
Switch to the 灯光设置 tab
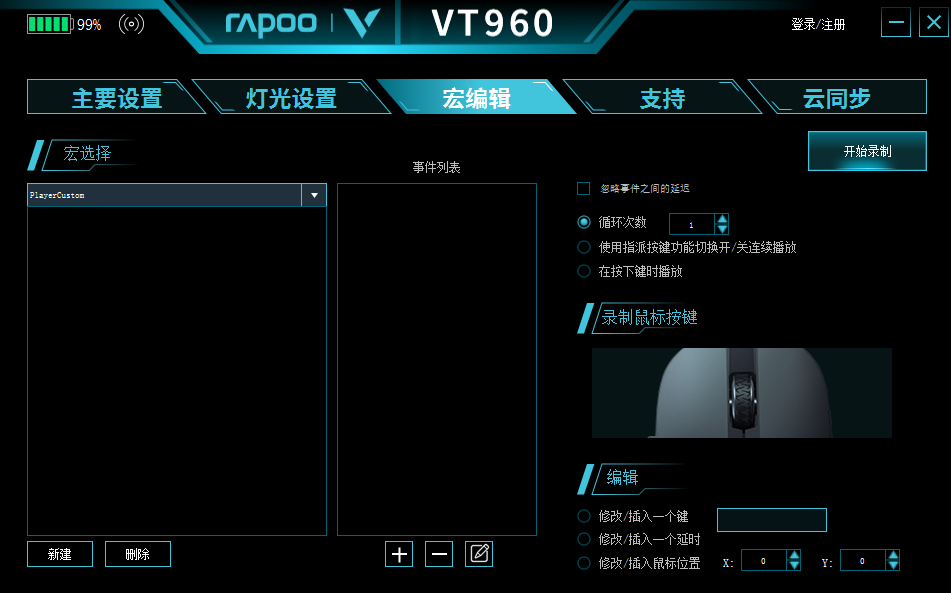coord(291,98)
